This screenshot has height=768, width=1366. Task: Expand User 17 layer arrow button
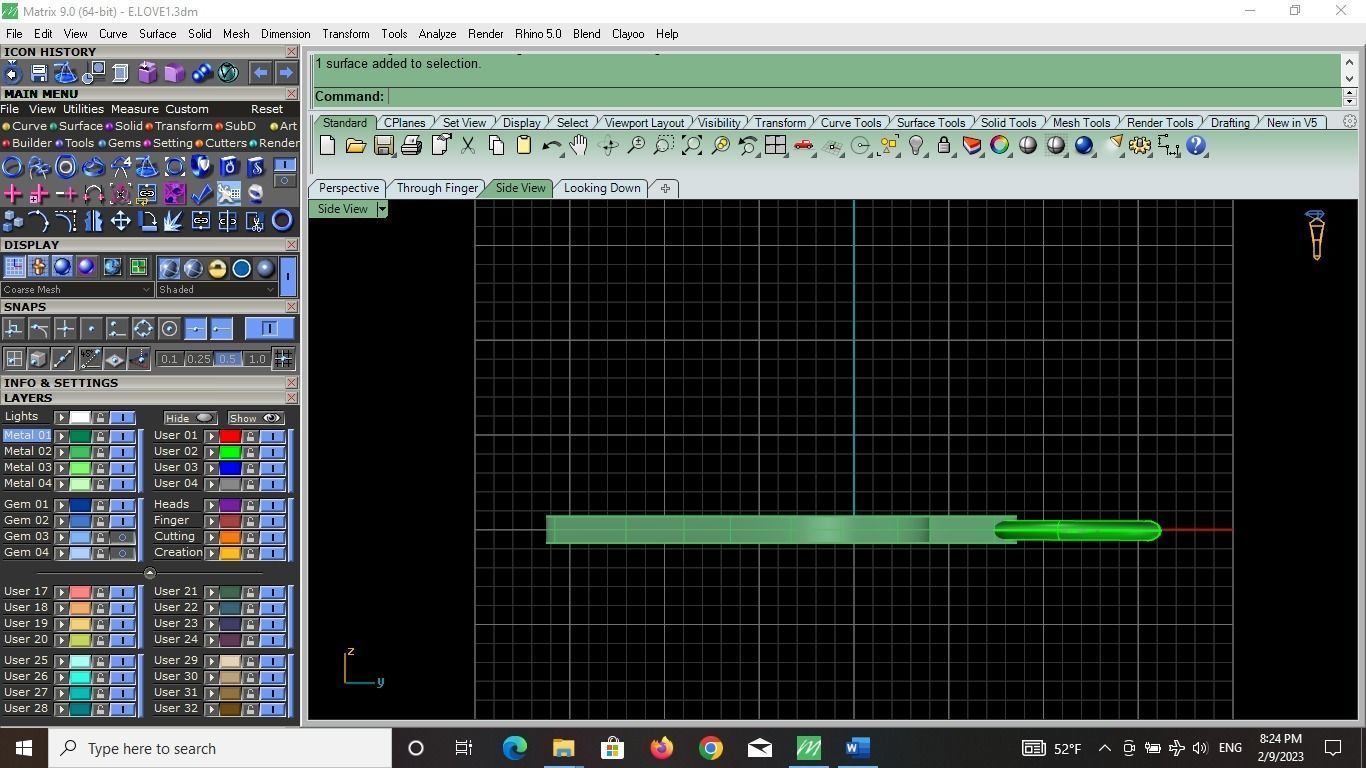[61, 592]
